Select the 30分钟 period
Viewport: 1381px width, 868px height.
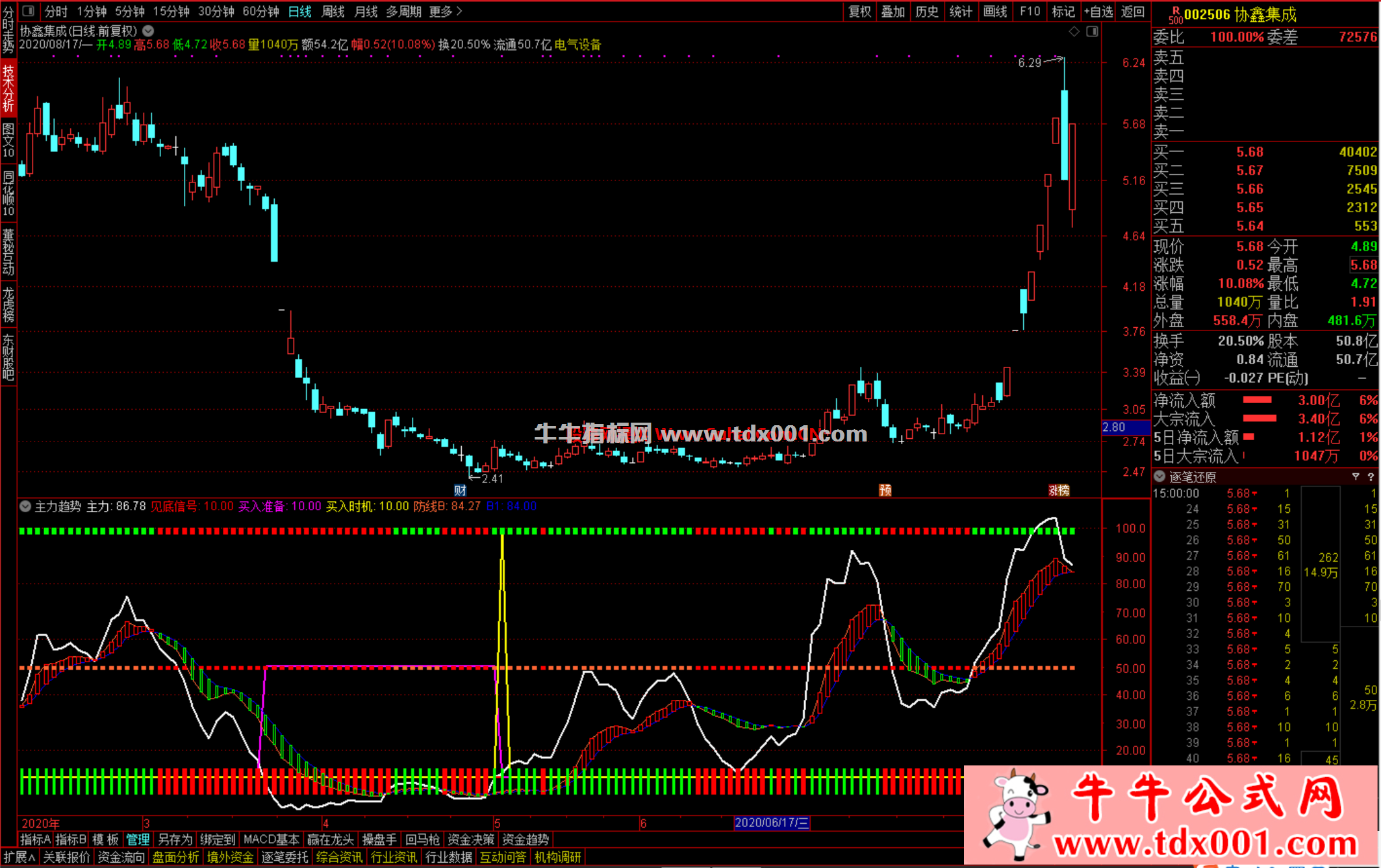[x=216, y=12]
